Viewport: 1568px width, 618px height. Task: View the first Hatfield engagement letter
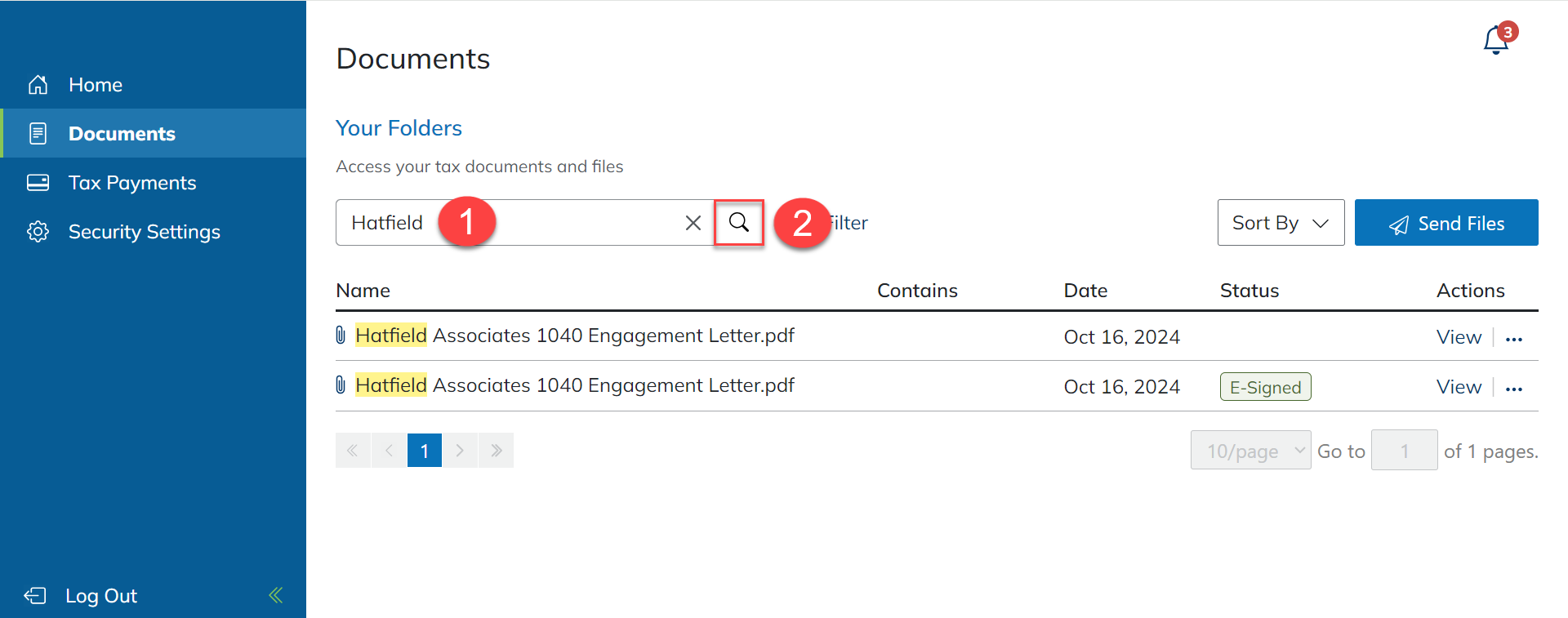[1459, 338]
